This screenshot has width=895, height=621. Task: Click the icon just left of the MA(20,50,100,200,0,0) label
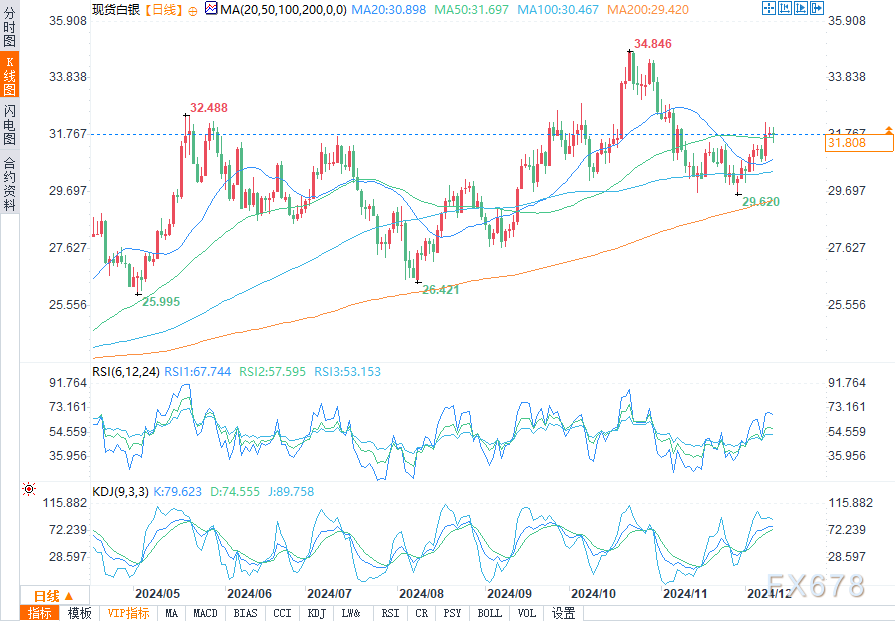click(209, 8)
